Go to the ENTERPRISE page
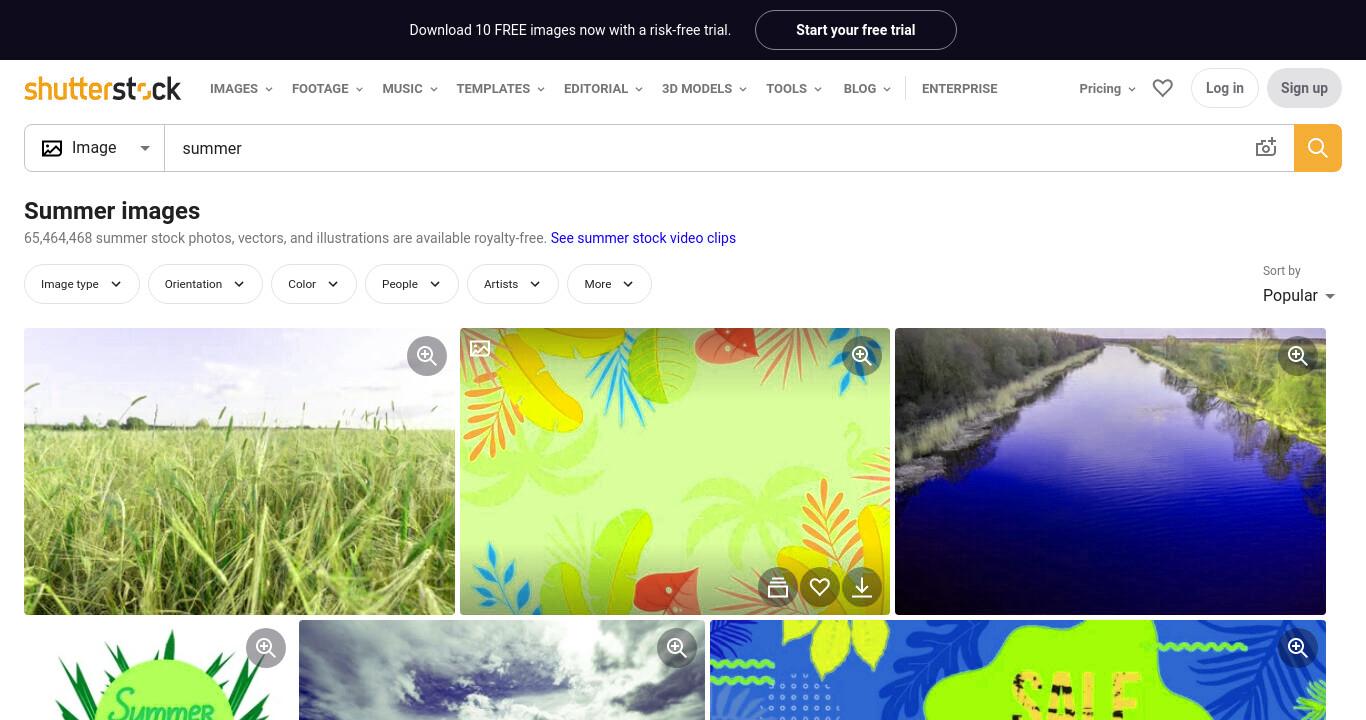1366x720 pixels. 959,88
